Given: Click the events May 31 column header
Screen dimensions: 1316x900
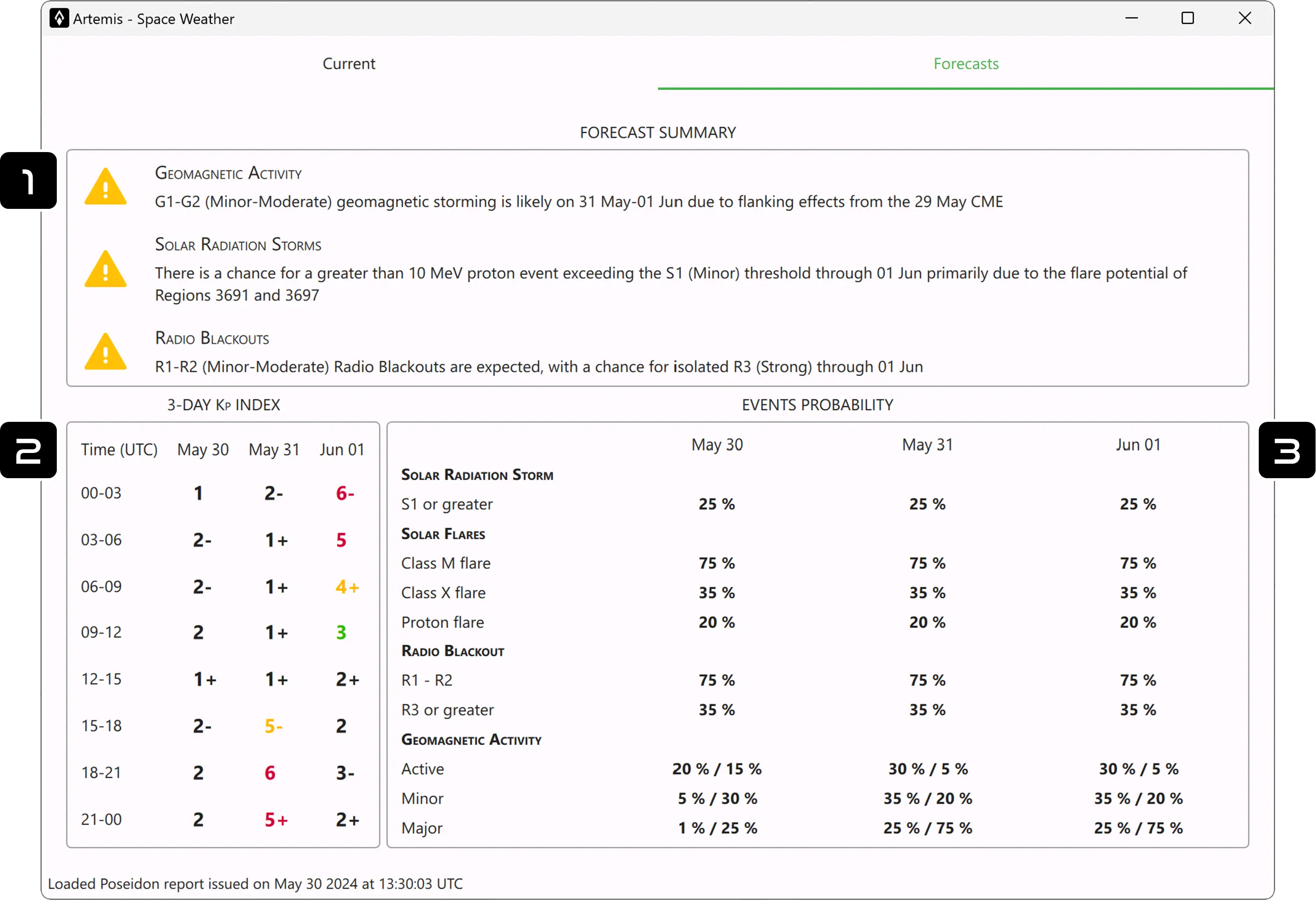Looking at the screenshot, I should (927, 445).
